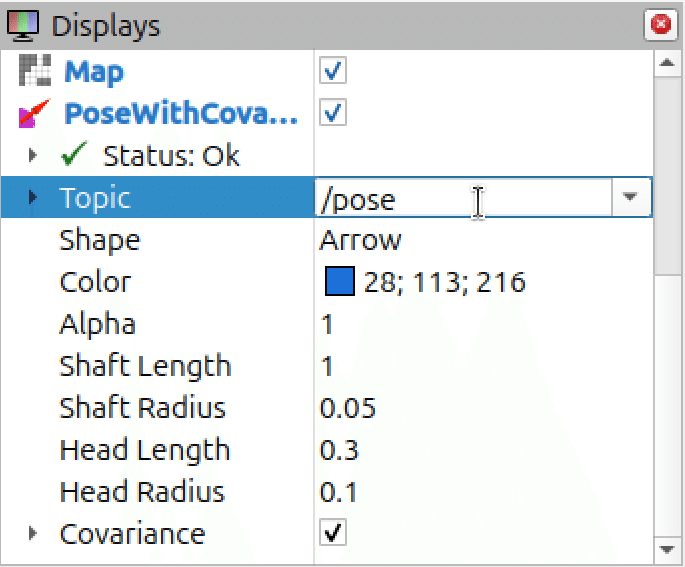Click the PoseWithCovariance arrow icon
The width and height of the screenshot is (685, 567).
(x=35, y=115)
